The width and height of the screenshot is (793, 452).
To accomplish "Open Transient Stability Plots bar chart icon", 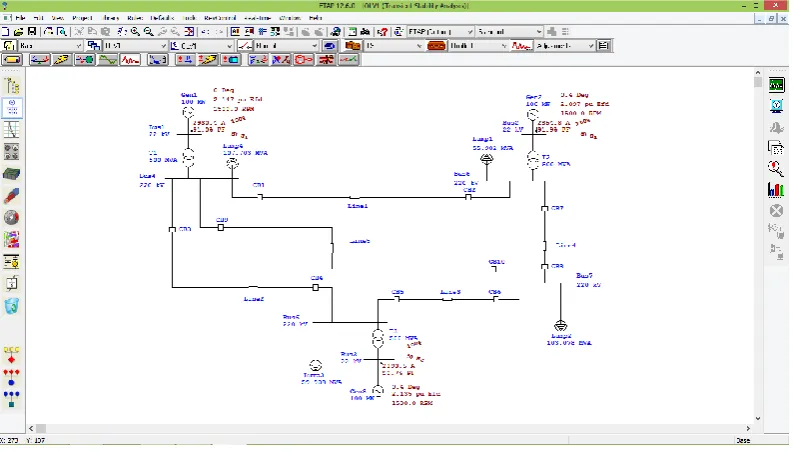I will click(x=776, y=190).
